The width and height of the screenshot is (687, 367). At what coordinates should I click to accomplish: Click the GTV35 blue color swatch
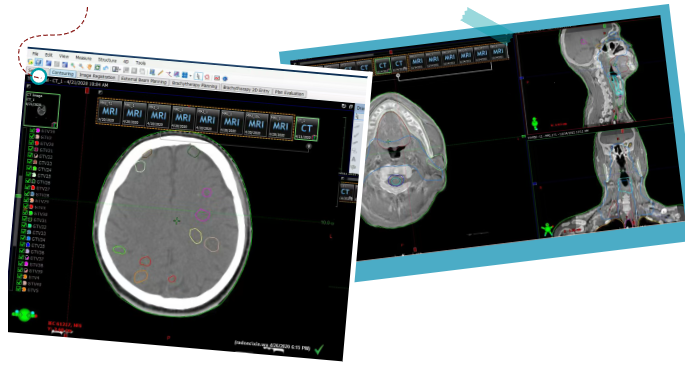pyautogui.click(x=28, y=245)
